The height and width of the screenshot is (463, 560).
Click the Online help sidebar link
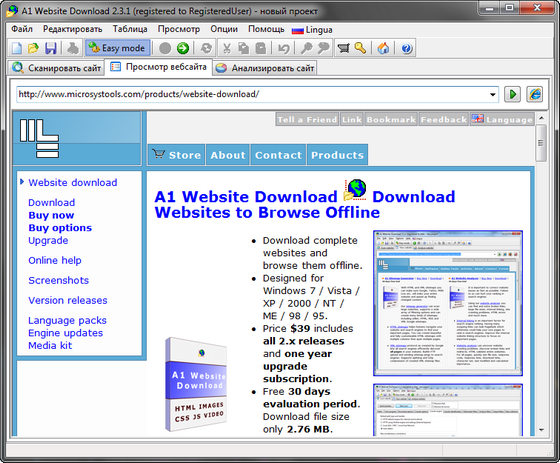[x=55, y=260]
